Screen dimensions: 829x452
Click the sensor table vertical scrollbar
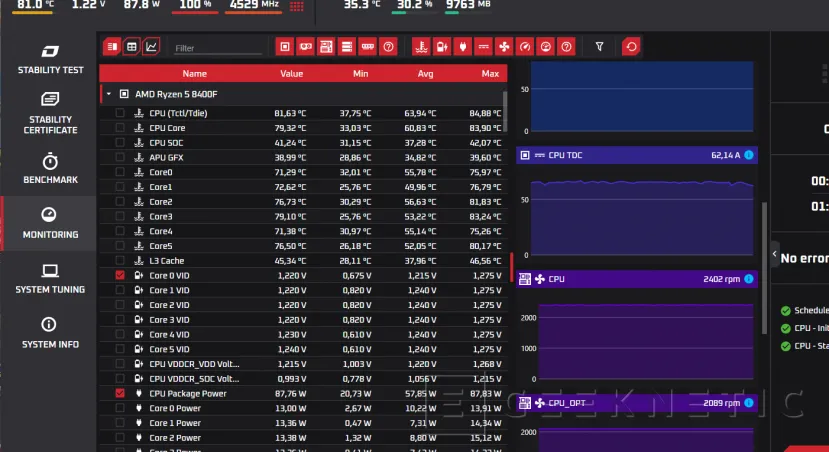505,111
